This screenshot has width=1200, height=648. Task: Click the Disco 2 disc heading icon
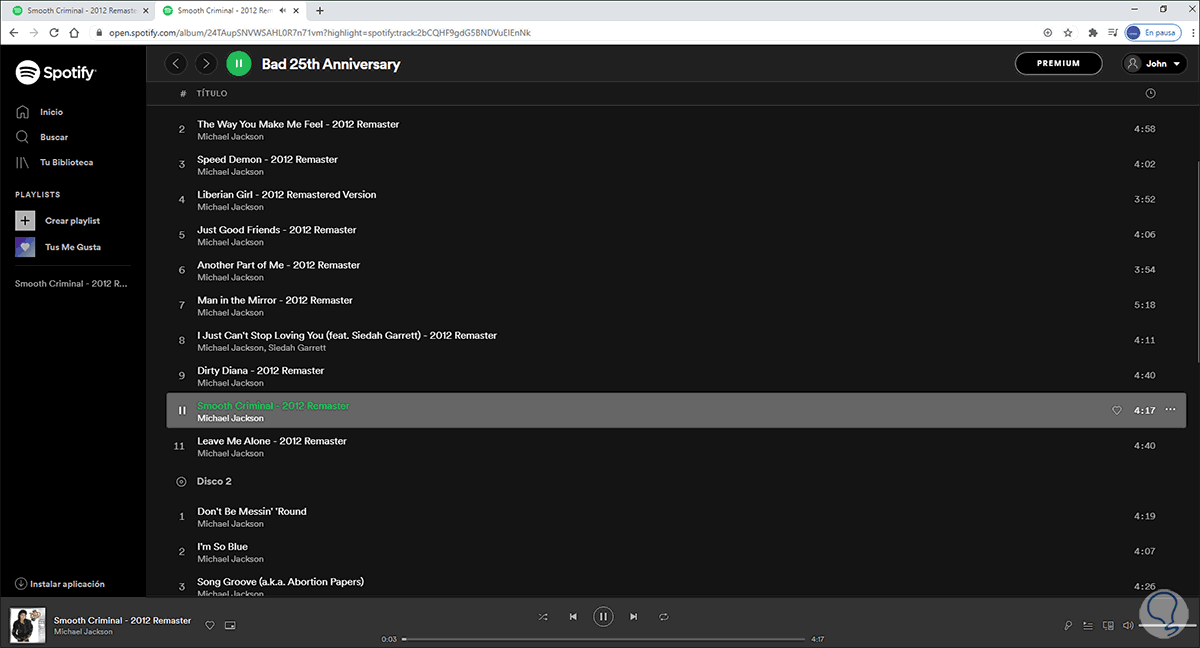pyautogui.click(x=181, y=481)
